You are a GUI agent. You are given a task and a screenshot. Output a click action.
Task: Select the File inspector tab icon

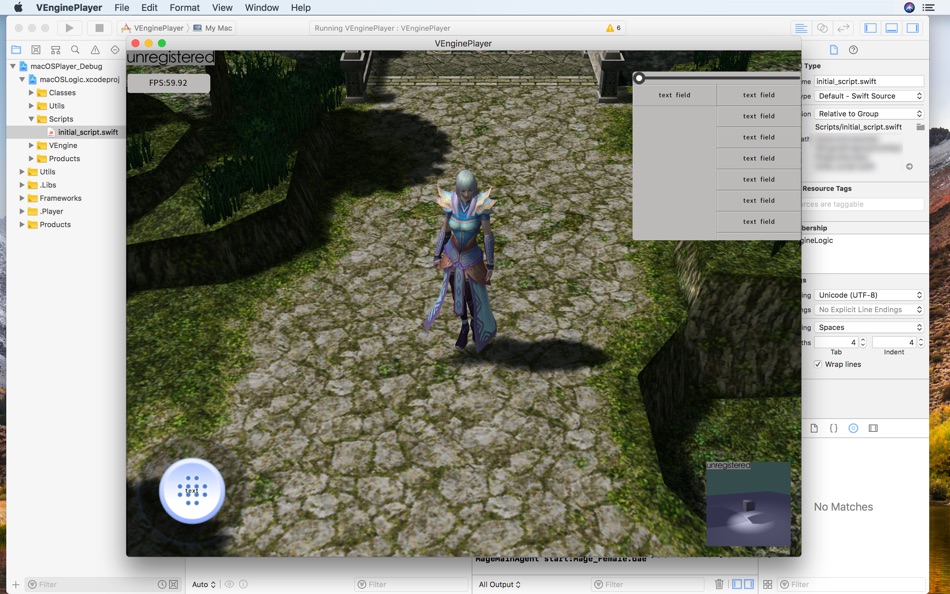(834, 50)
